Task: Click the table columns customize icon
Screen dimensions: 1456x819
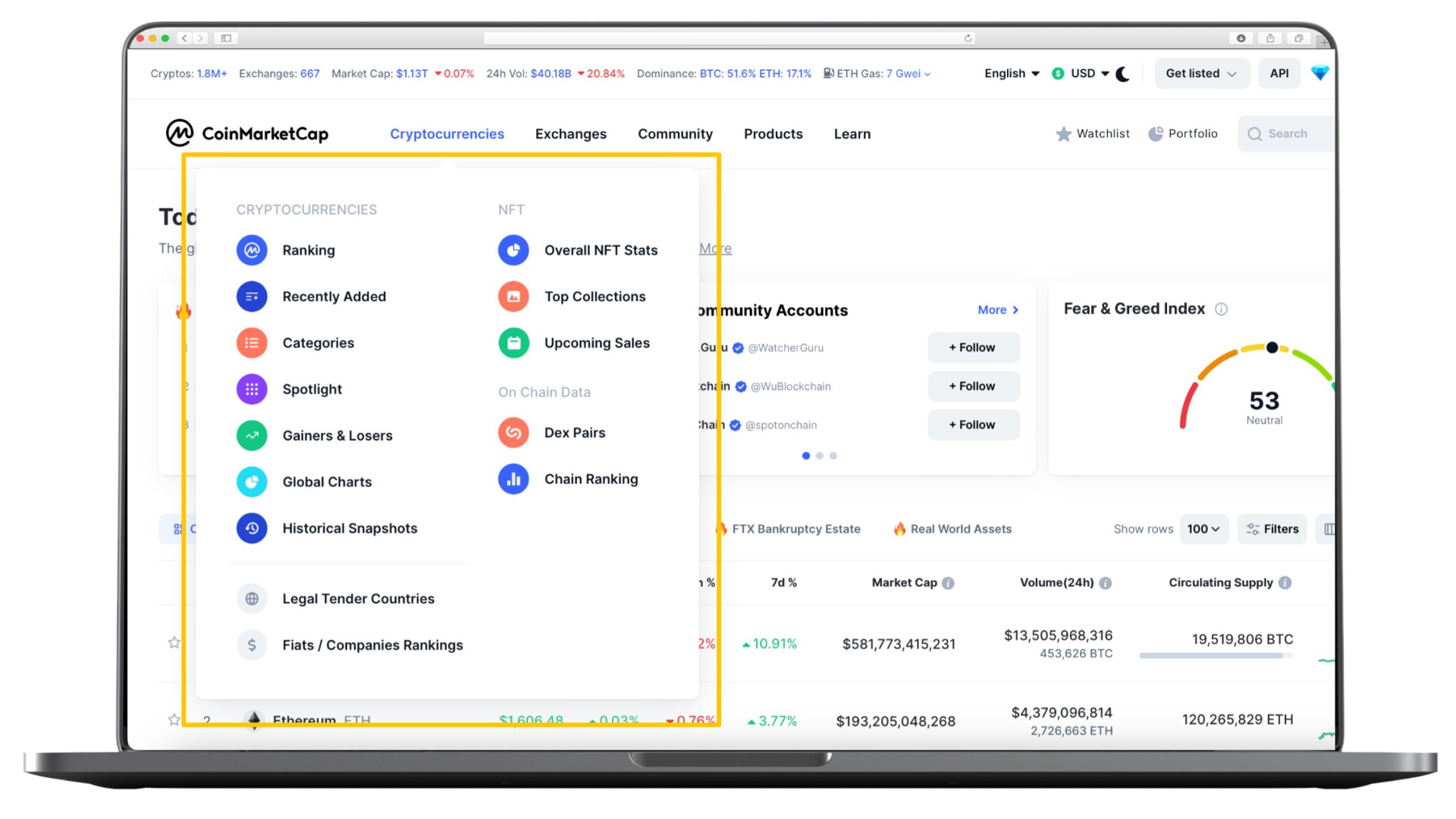Action: (1329, 529)
